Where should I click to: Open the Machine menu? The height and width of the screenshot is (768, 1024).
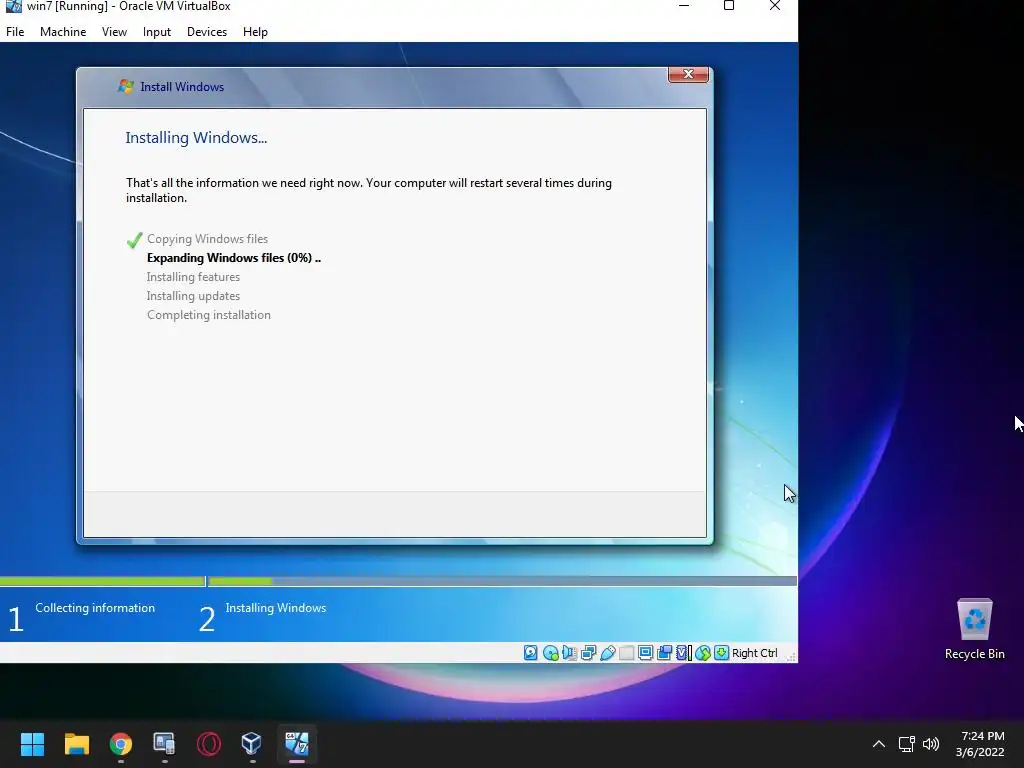click(63, 31)
